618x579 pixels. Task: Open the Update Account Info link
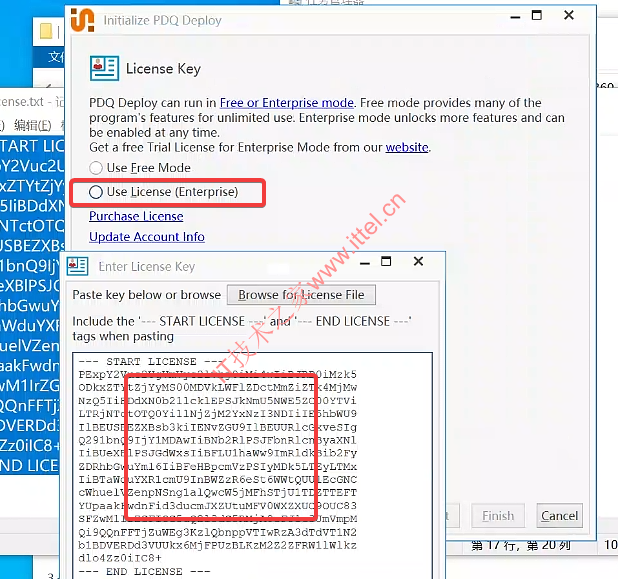pyautogui.click(x=147, y=236)
